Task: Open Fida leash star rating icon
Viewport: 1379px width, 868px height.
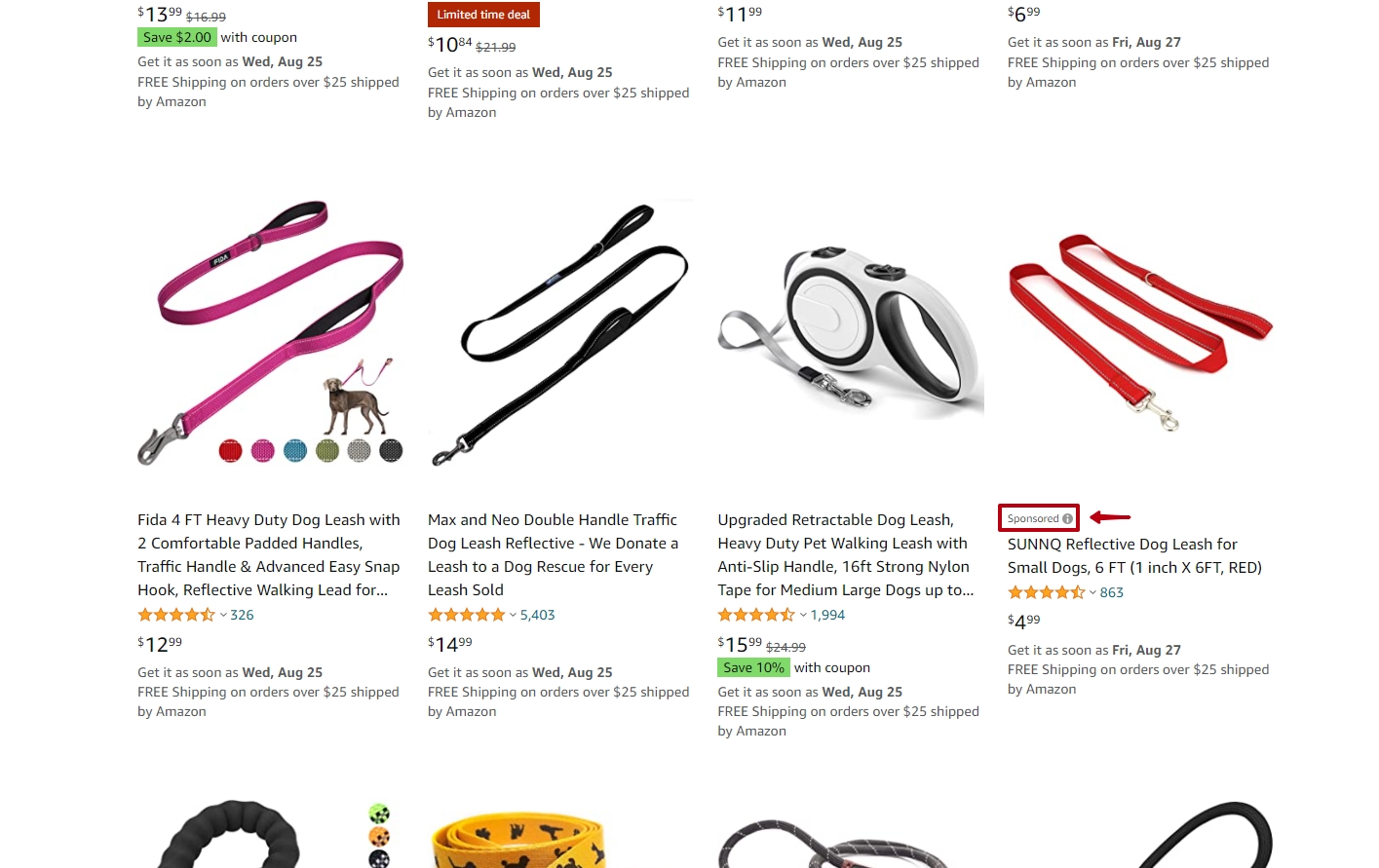Action: point(176,616)
